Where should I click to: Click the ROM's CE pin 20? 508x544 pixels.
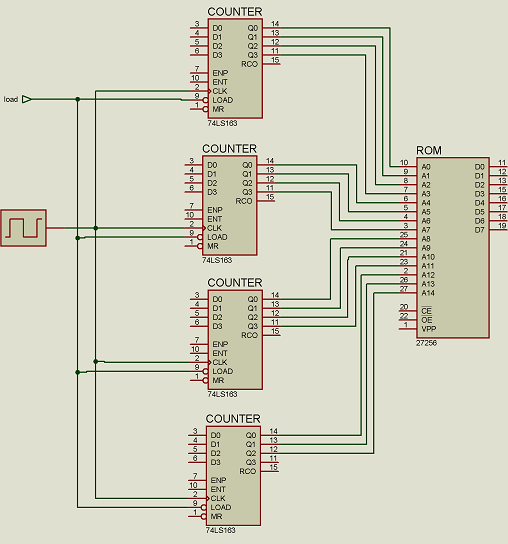point(408,311)
